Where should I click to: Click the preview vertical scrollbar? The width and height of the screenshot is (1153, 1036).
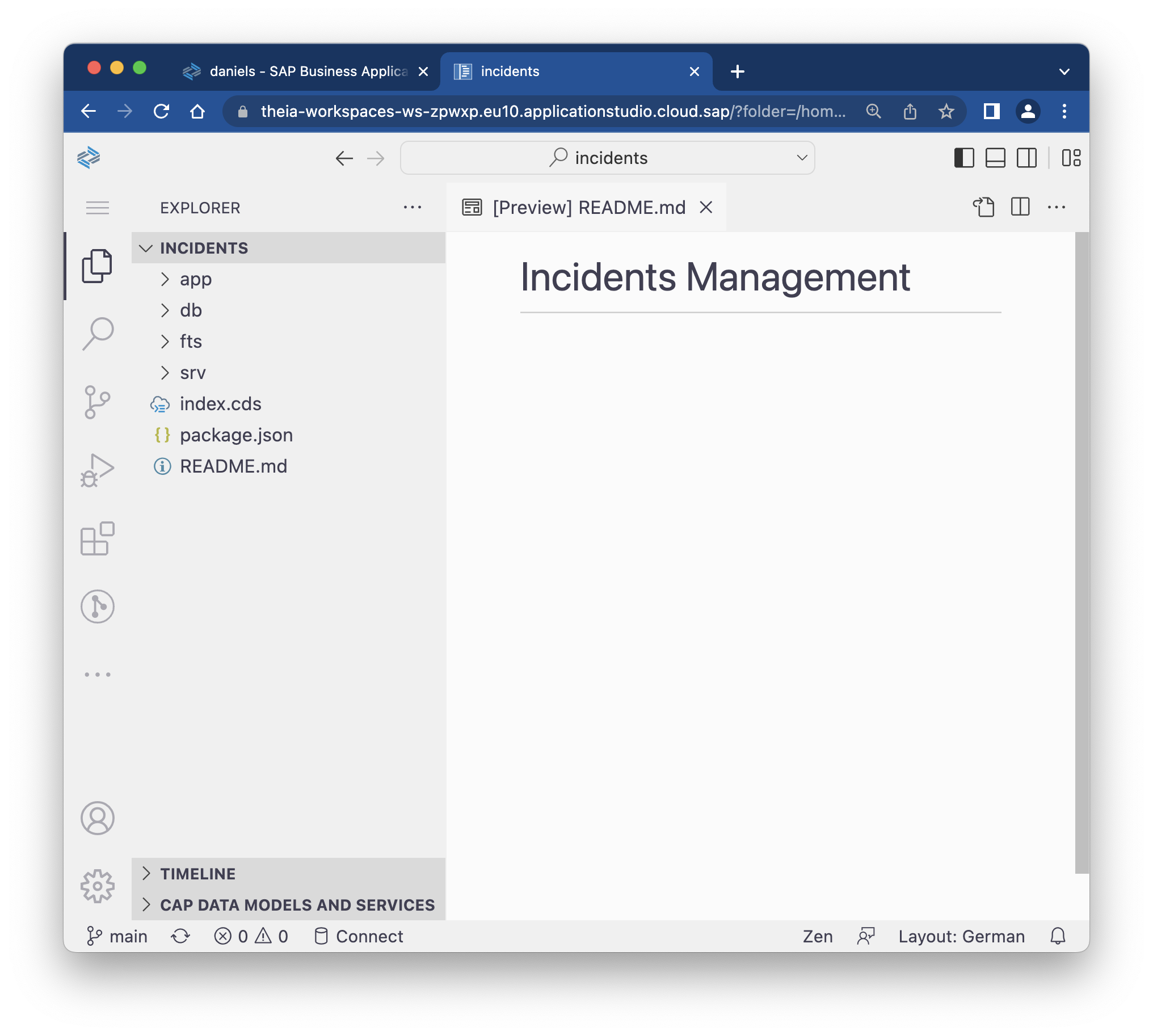pyautogui.click(x=1083, y=552)
